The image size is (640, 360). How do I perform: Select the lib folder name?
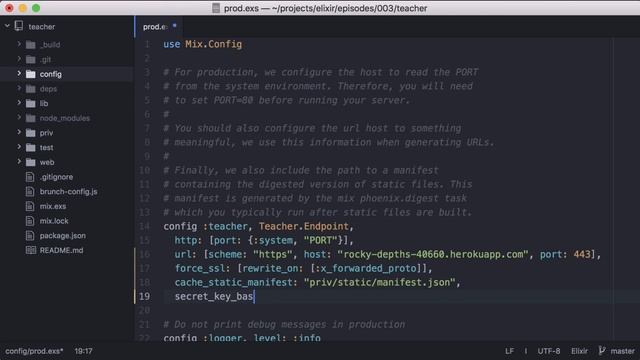pyautogui.click(x=44, y=103)
